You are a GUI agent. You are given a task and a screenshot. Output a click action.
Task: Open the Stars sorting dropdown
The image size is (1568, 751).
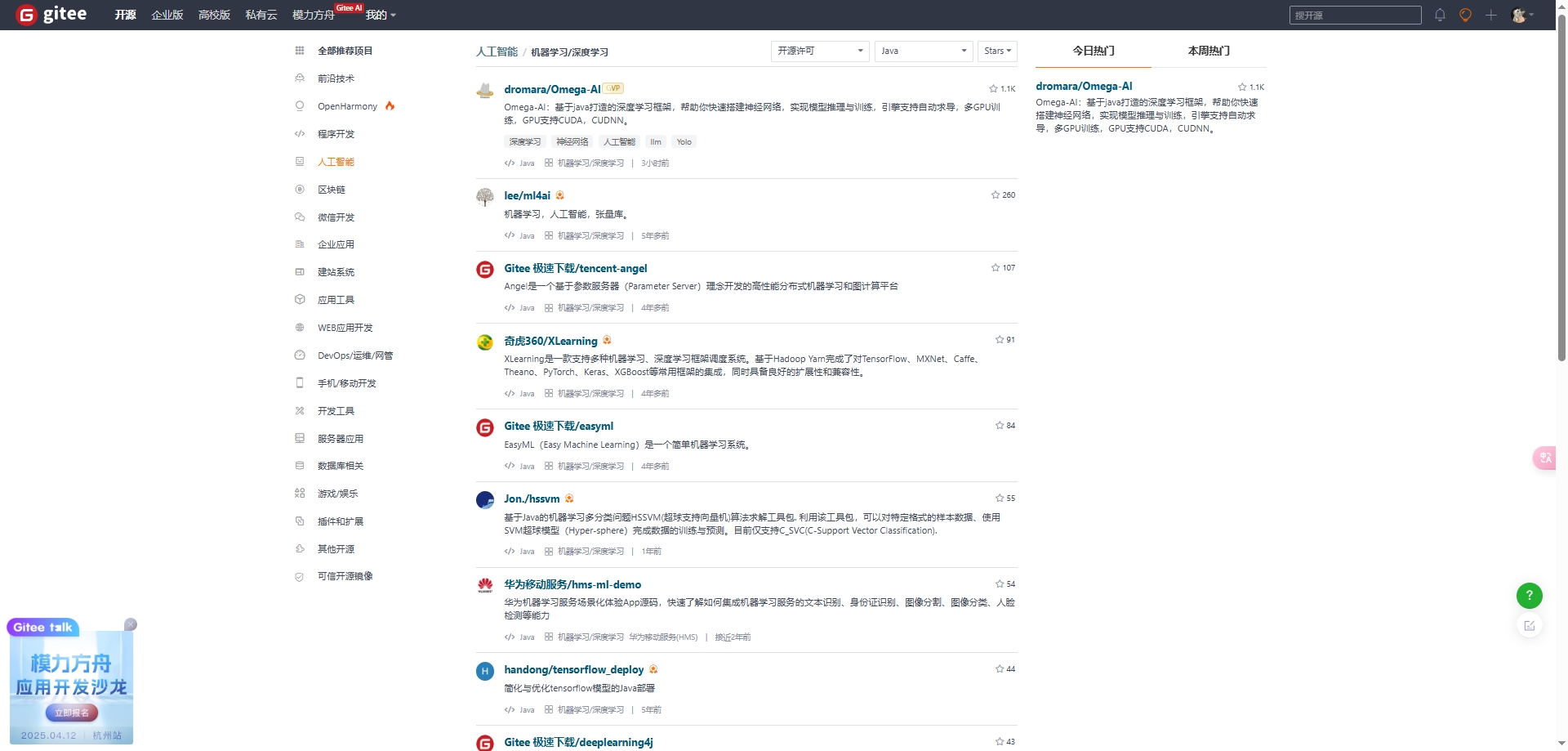[x=997, y=51]
